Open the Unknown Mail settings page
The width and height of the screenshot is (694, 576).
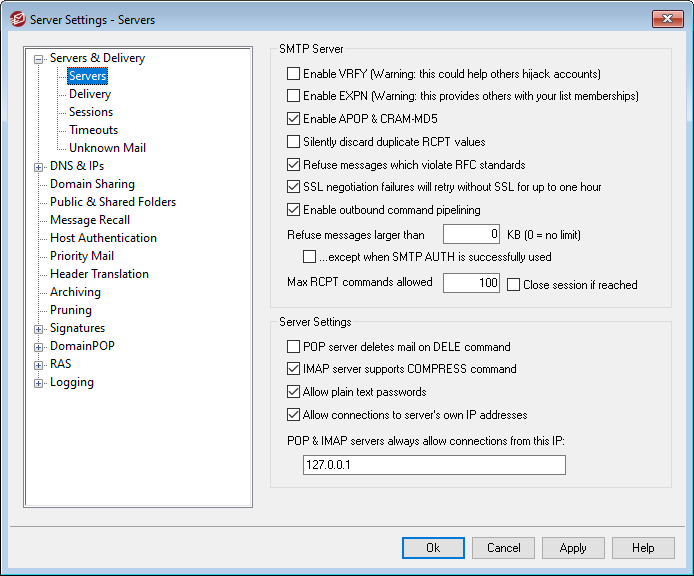[x=107, y=148]
